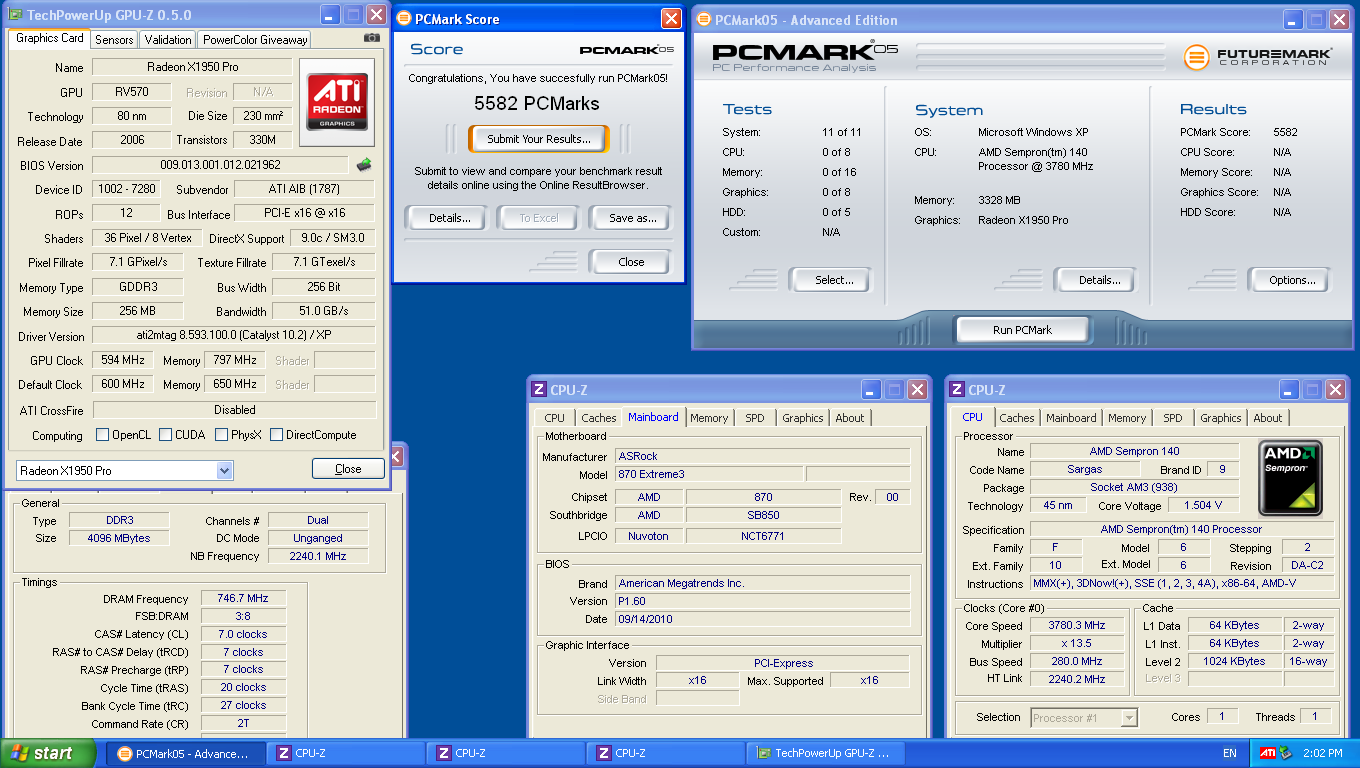
Task: Click the GPU Clock value 594 MHz
Action: 124,360
